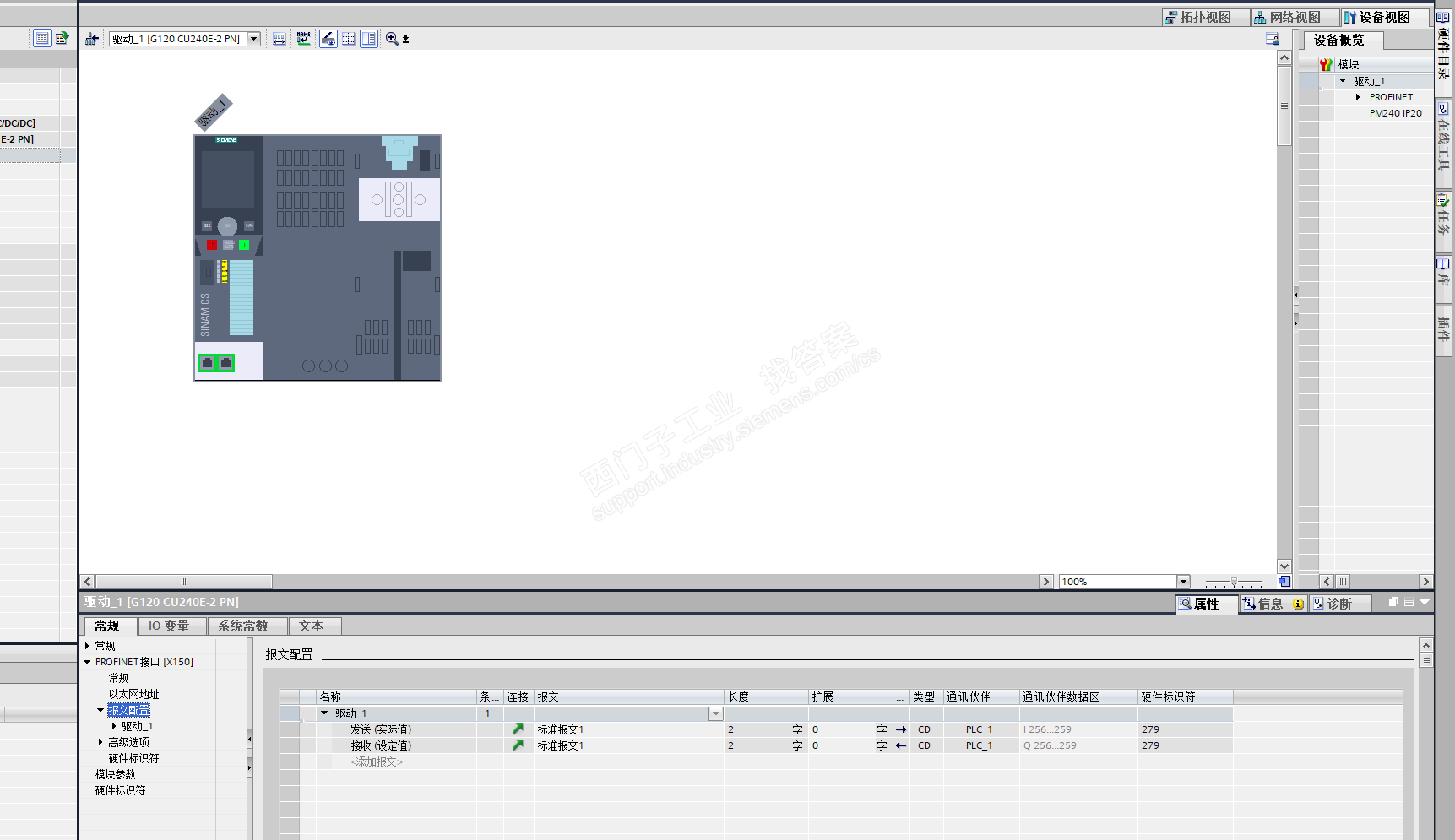The image size is (1455, 840).
Task: Collapse the 驱动_1 row in telegram table
Action: point(324,713)
